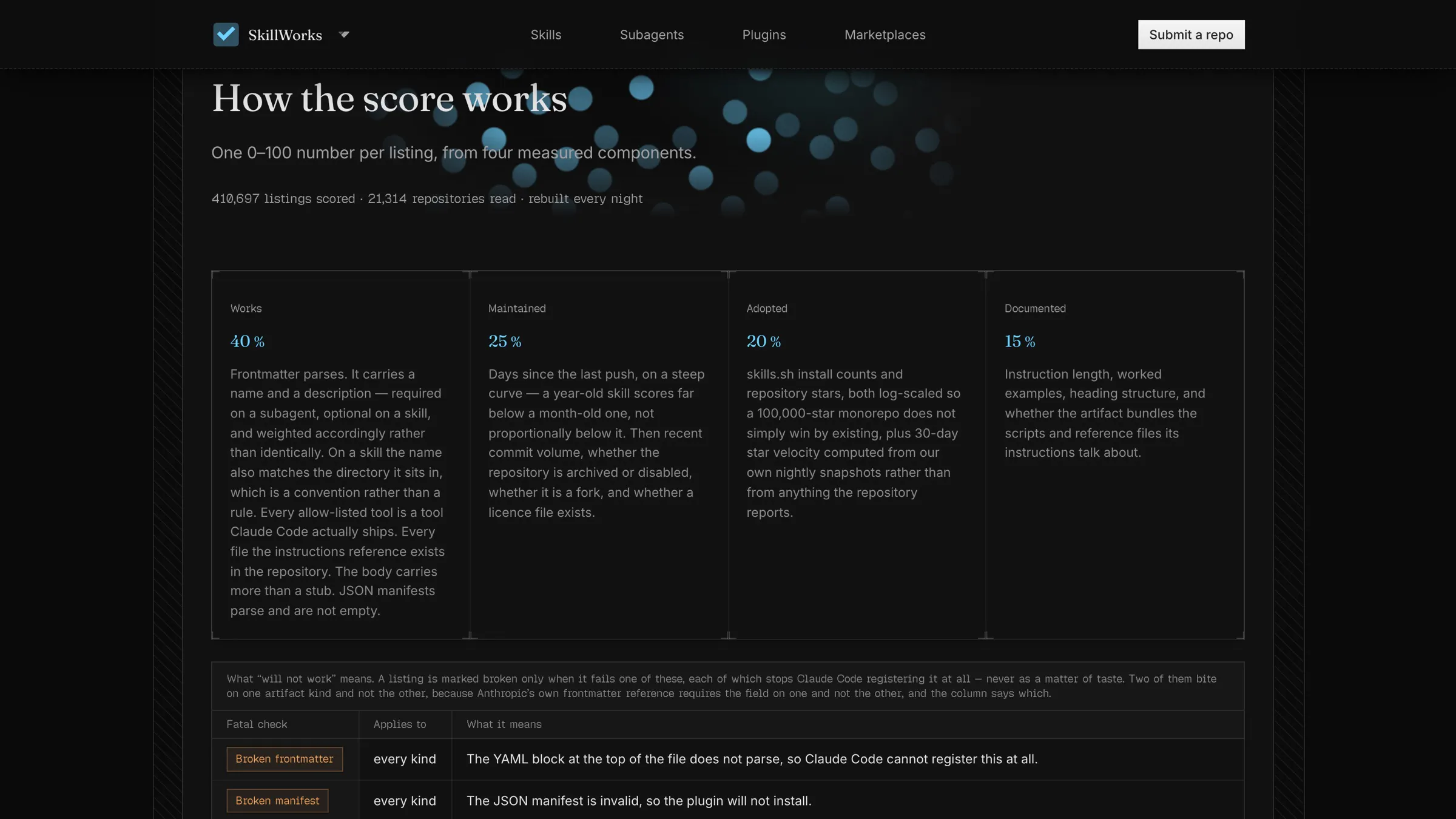Click the Works card label

(x=246, y=308)
